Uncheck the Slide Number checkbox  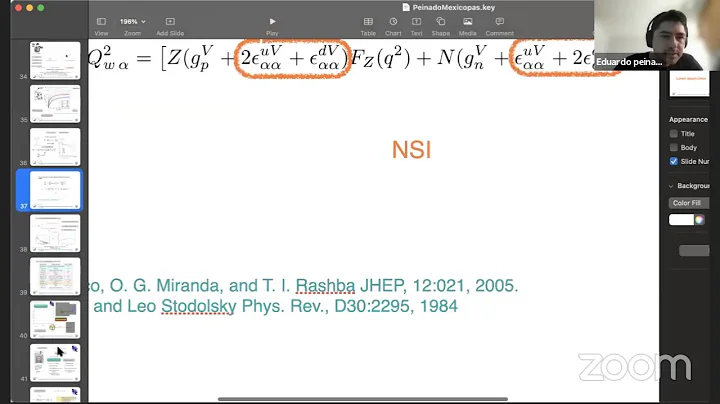[674, 161]
